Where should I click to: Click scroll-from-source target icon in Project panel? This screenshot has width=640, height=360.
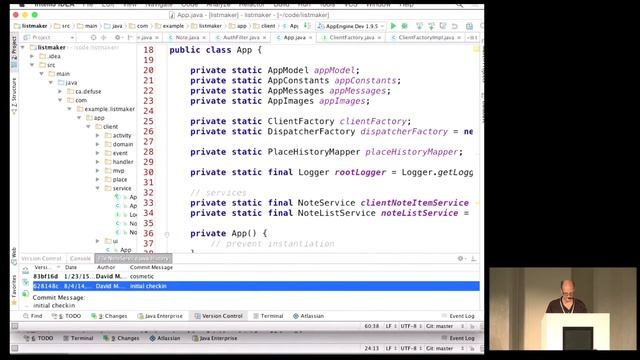coord(93,37)
